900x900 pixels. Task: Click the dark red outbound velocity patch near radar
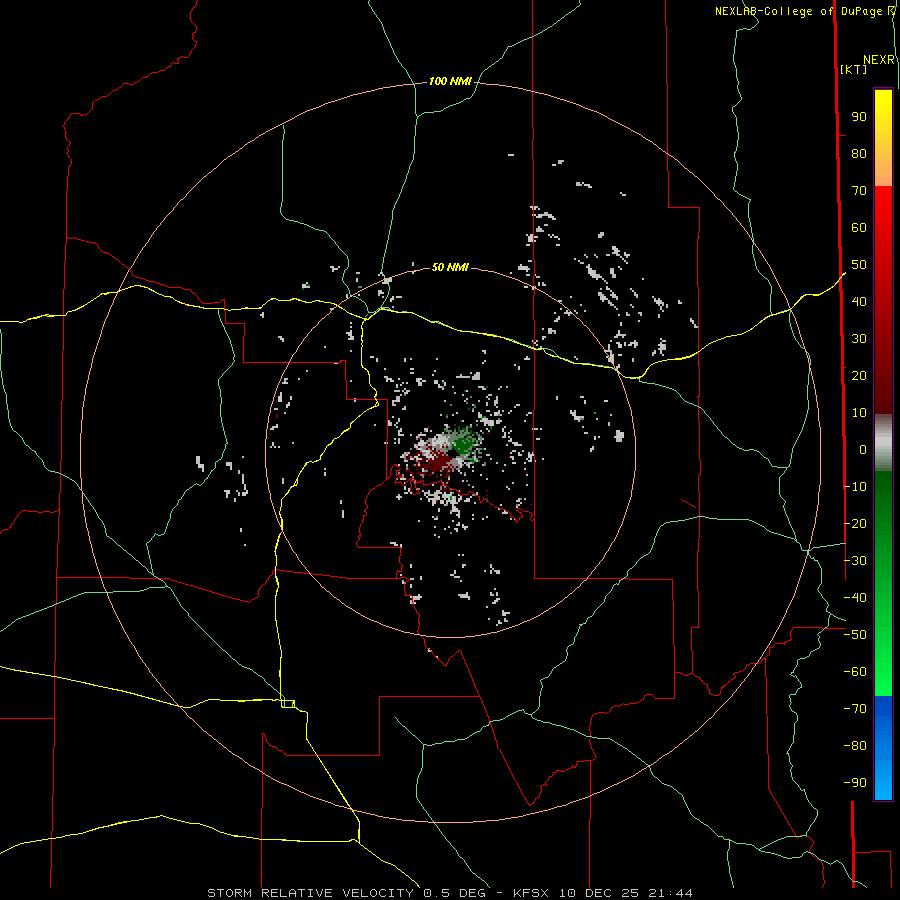436,461
